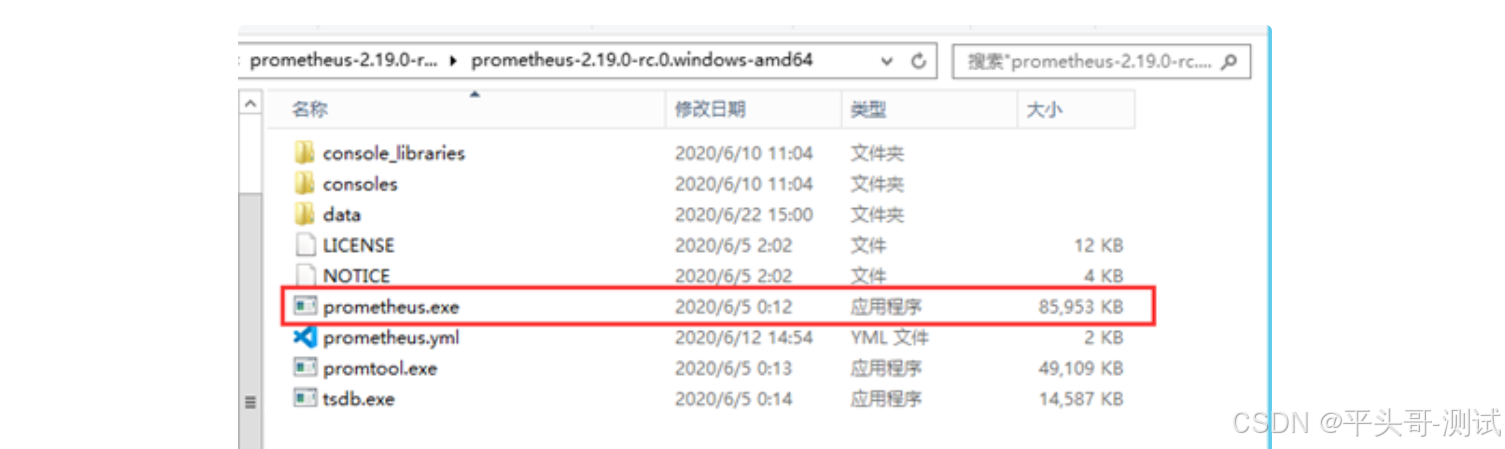Select the tsdb.exe file name
1505x449 pixels.
click(359, 398)
